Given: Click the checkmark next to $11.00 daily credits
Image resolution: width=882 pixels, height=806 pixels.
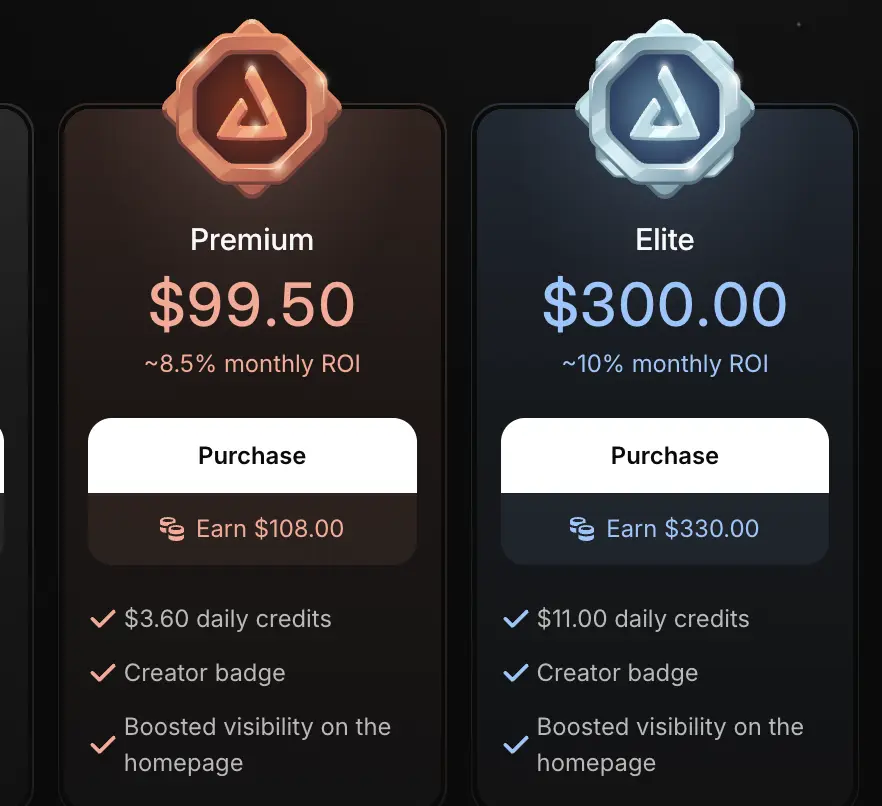Looking at the screenshot, I should 515,620.
